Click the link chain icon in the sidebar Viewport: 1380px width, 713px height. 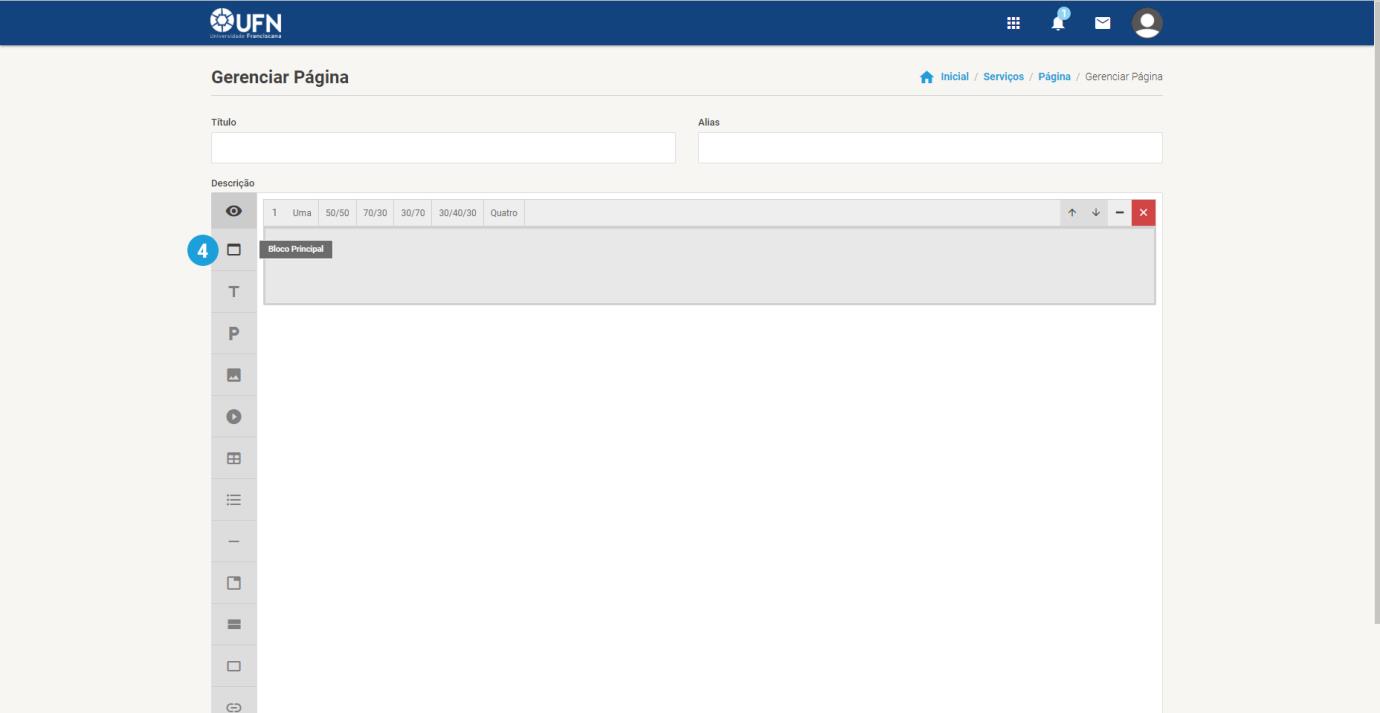[234, 705]
